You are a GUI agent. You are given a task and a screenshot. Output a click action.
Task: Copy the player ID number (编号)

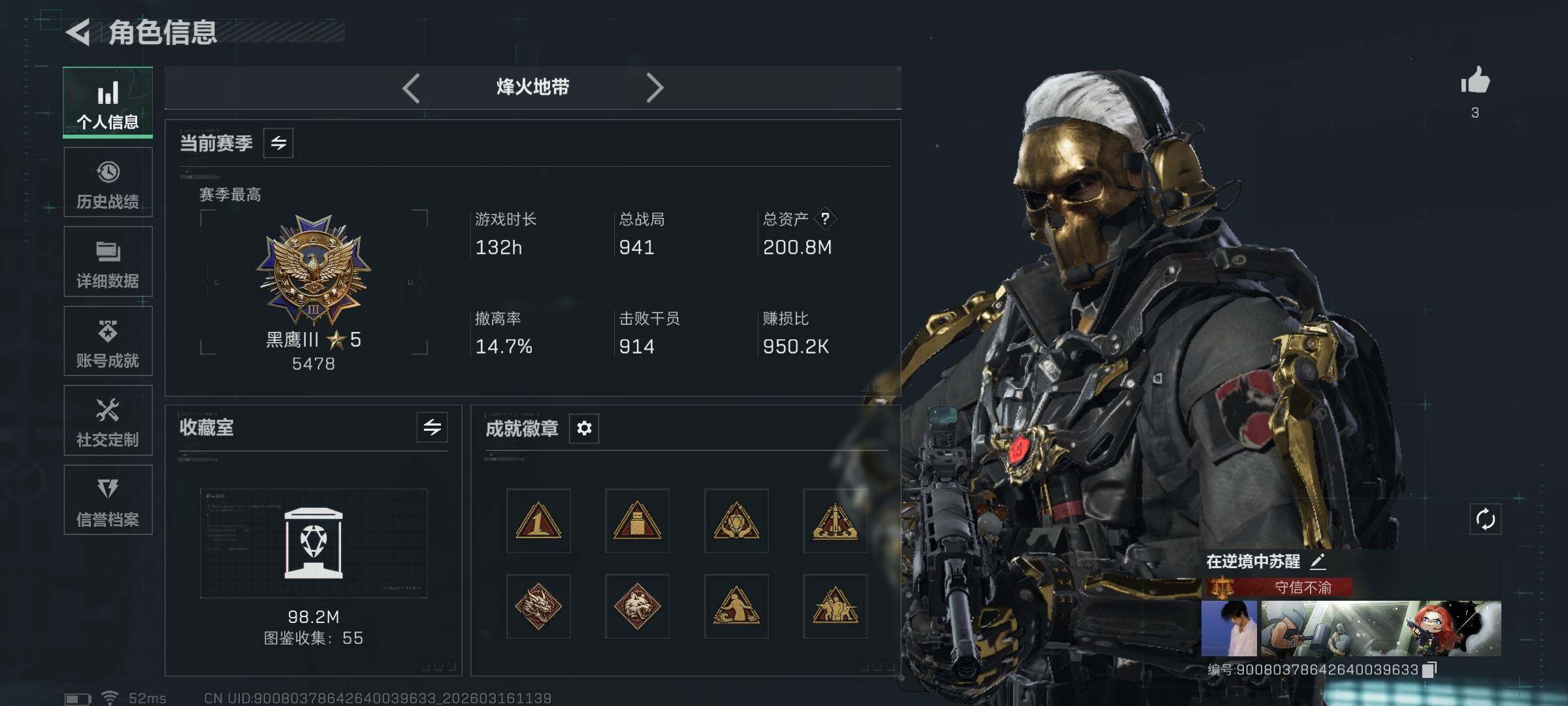[x=1429, y=670]
